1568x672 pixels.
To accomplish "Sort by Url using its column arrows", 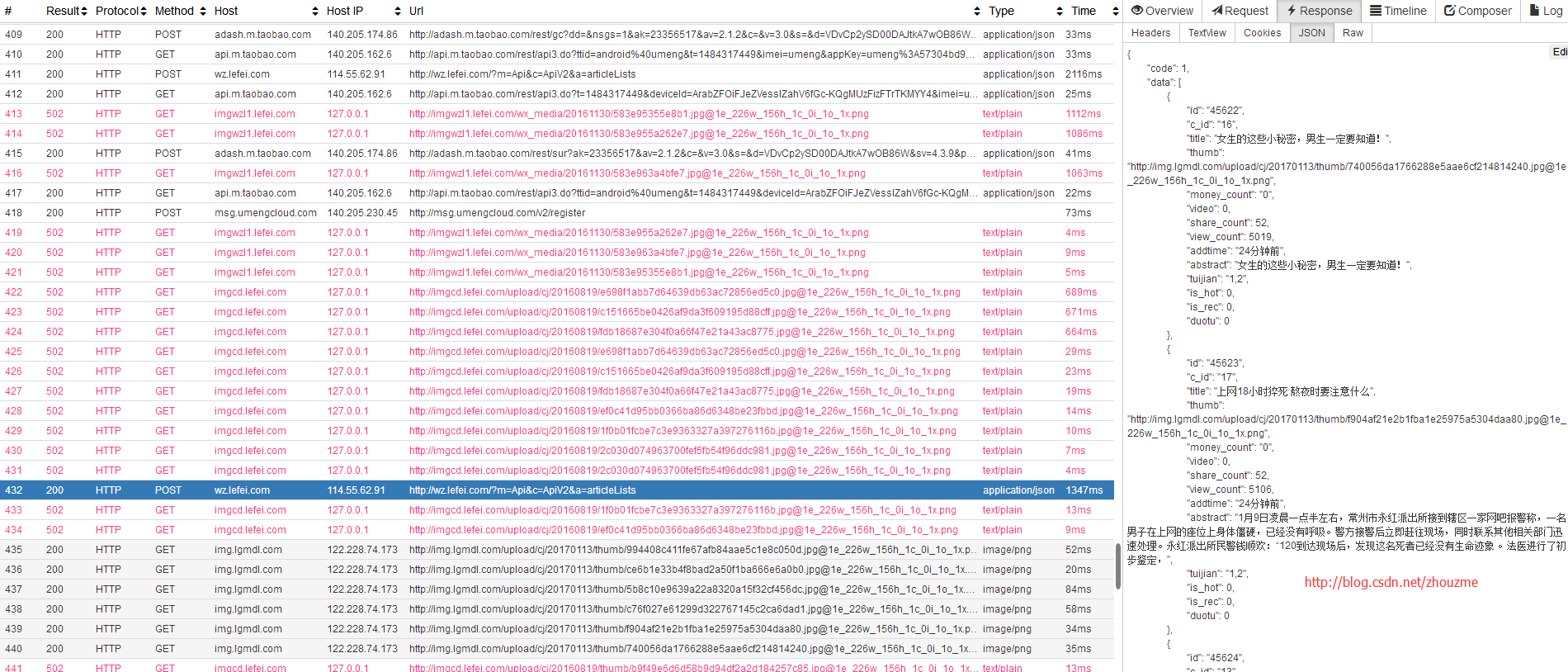I will (x=977, y=11).
